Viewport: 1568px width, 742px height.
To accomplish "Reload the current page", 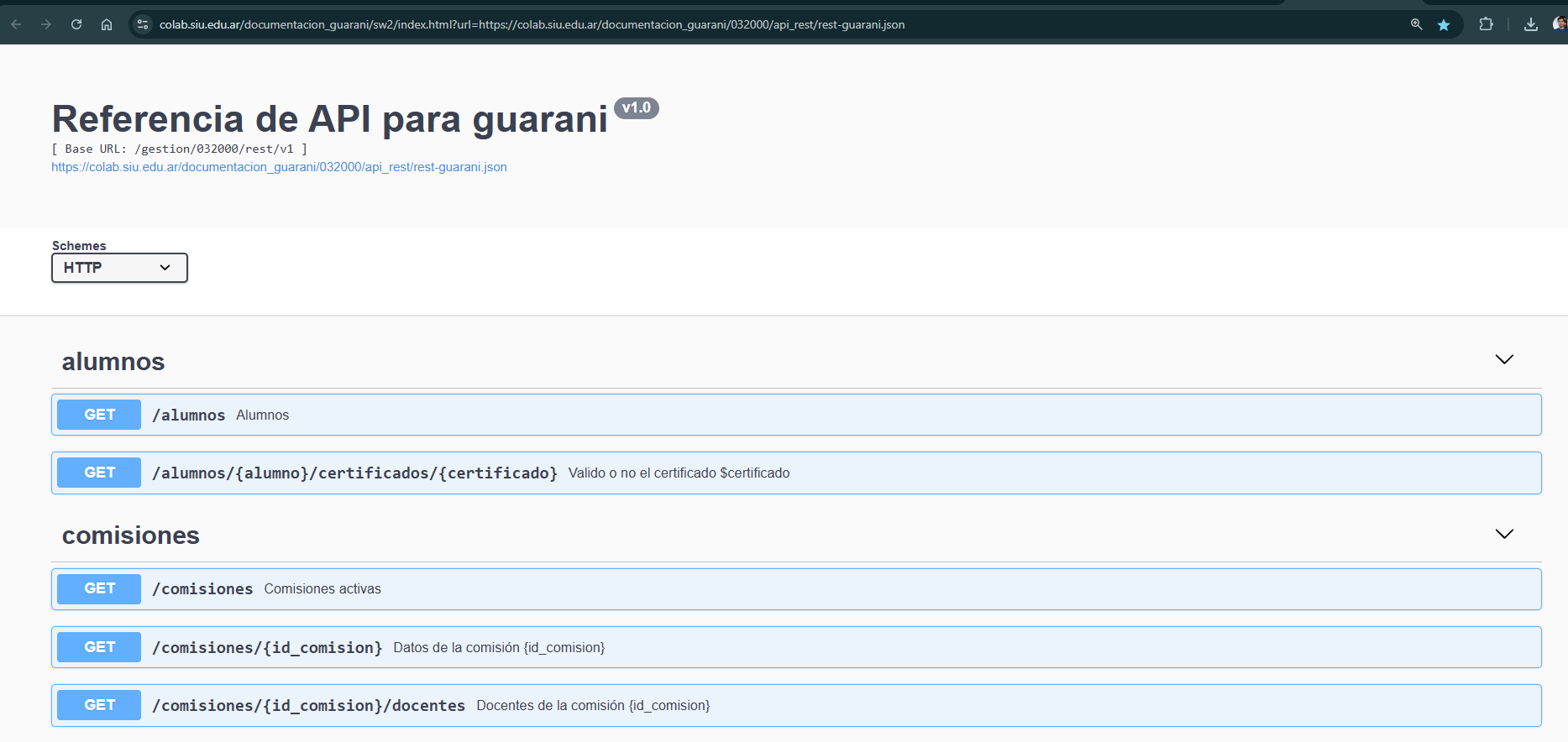I will 76,24.
